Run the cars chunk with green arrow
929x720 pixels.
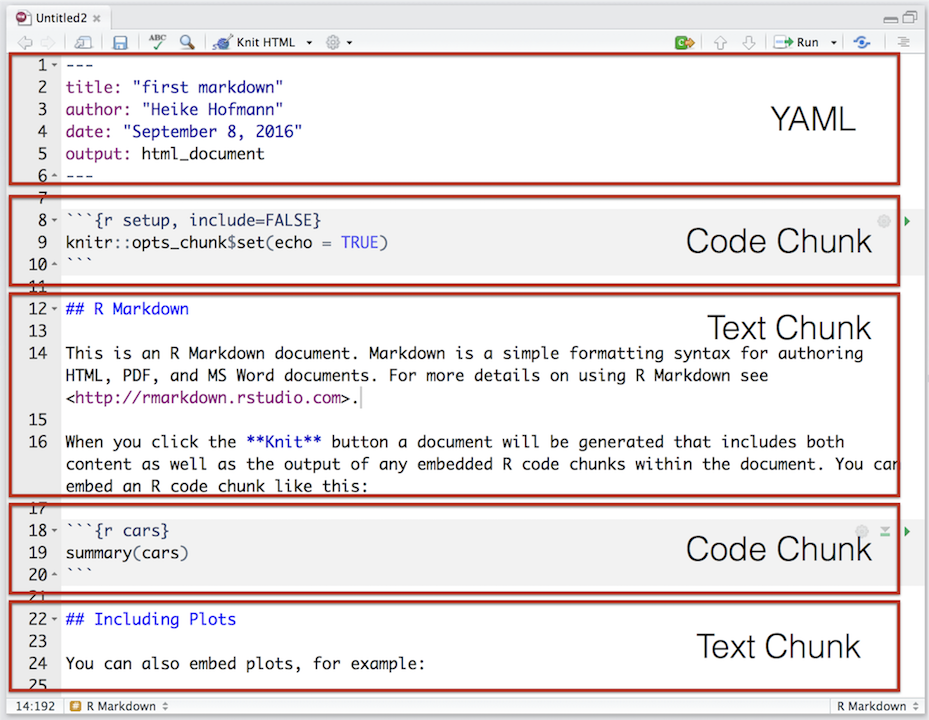pyautogui.click(x=907, y=531)
